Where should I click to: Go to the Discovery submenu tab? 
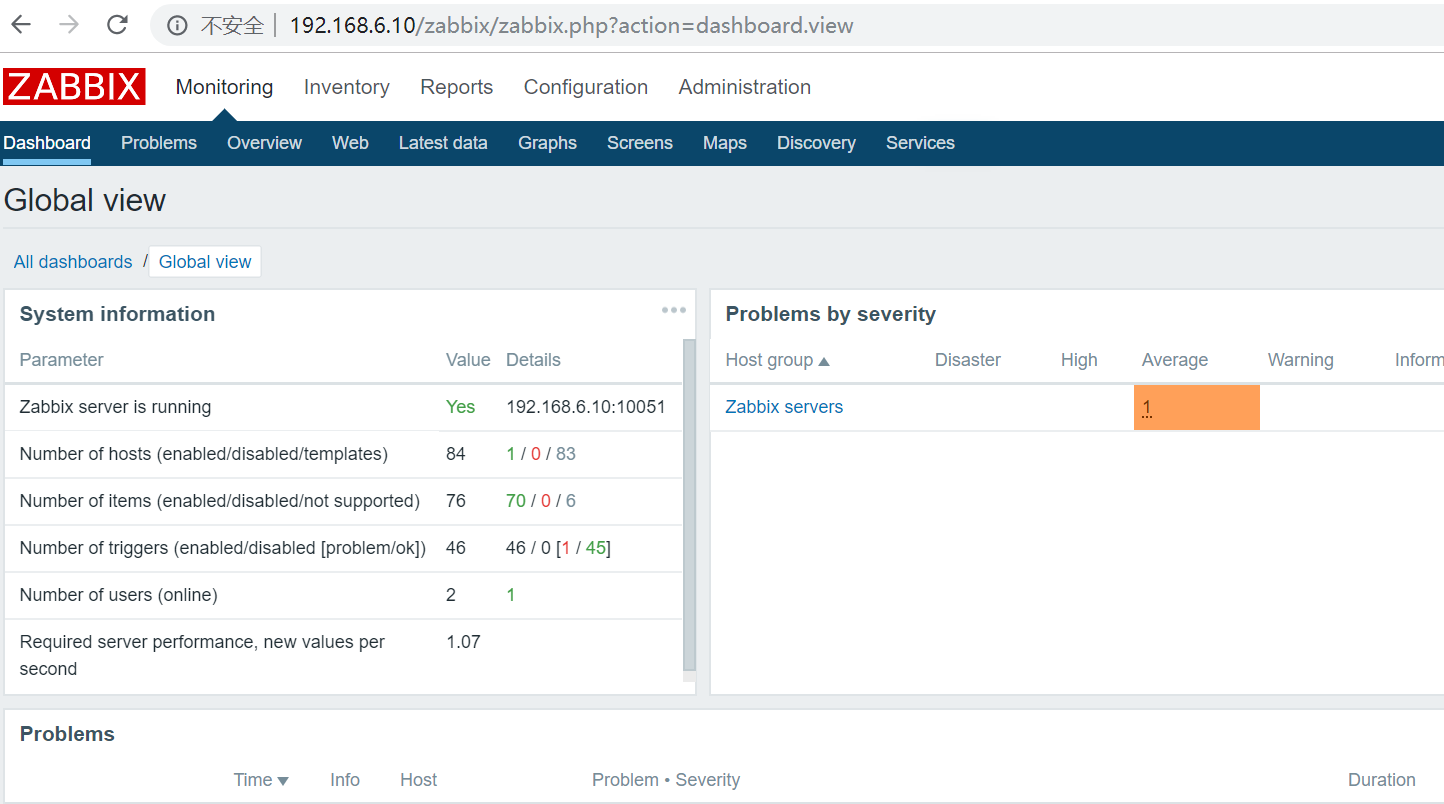coord(816,143)
